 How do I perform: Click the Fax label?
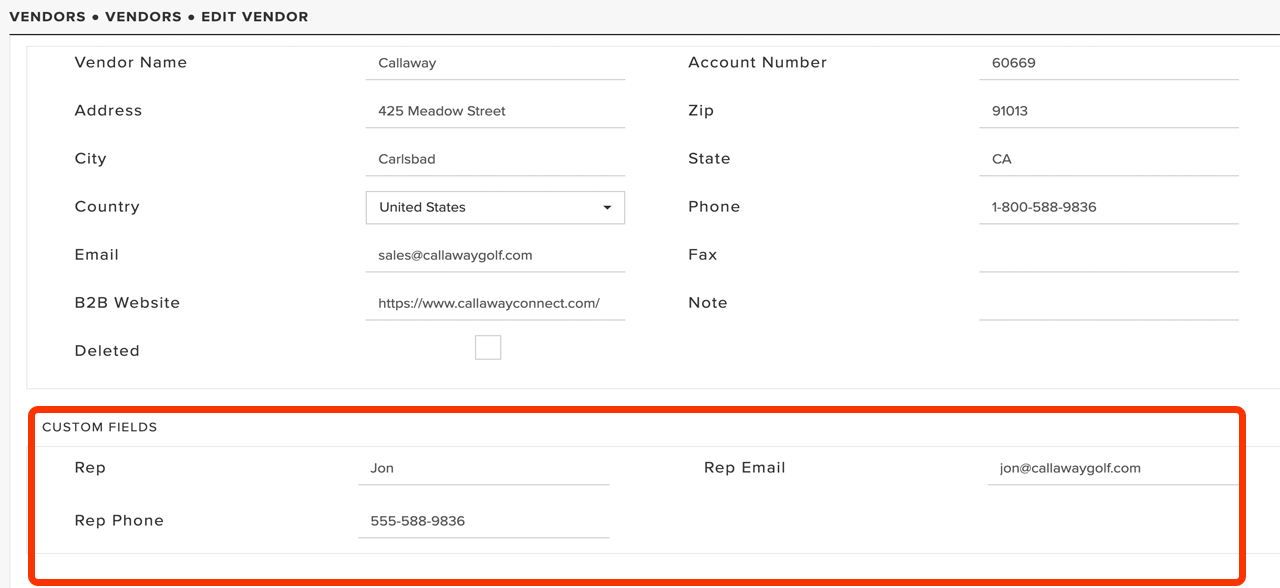[x=703, y=254]
